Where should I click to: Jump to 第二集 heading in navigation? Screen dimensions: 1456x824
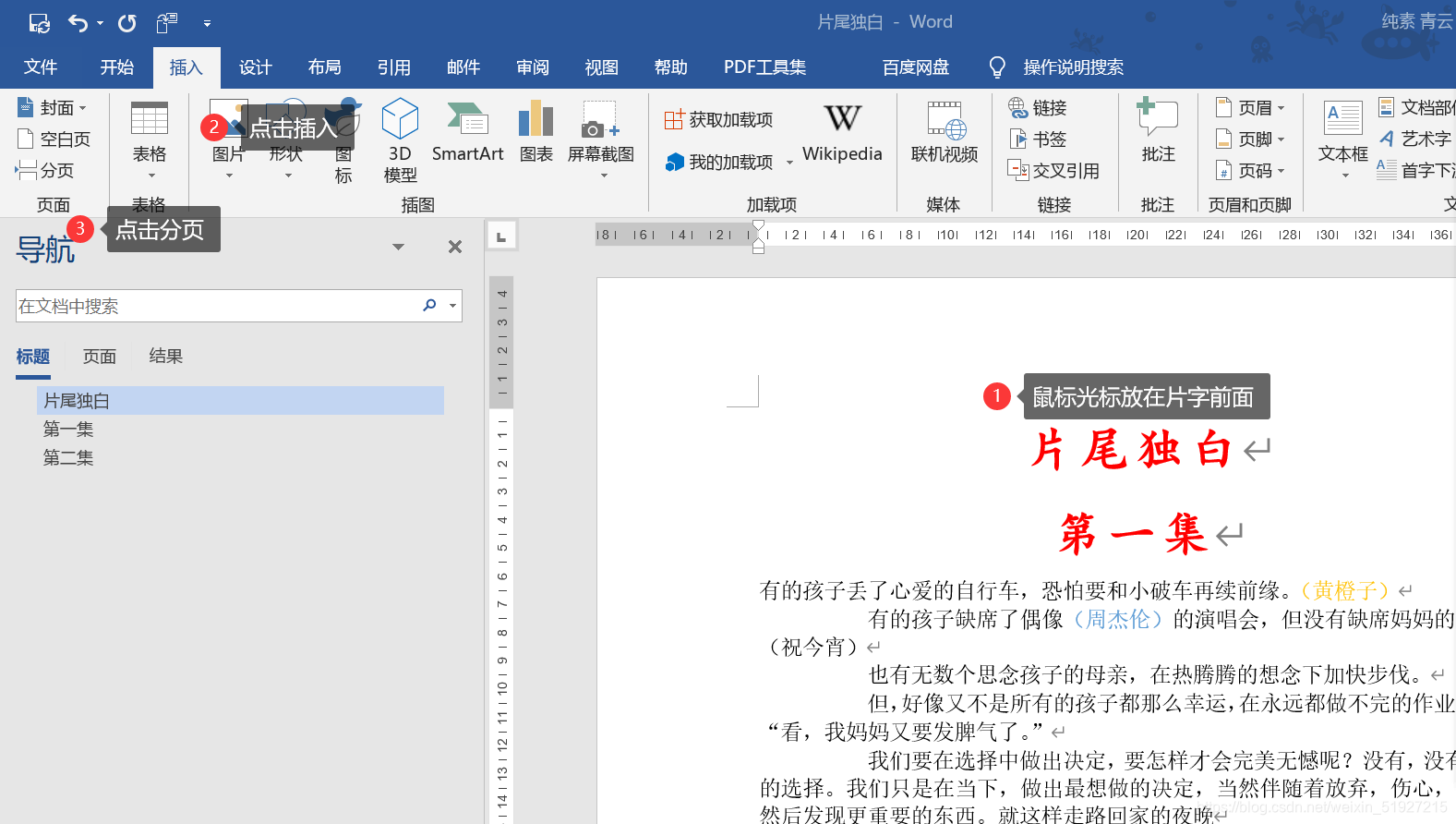[68, 458]
